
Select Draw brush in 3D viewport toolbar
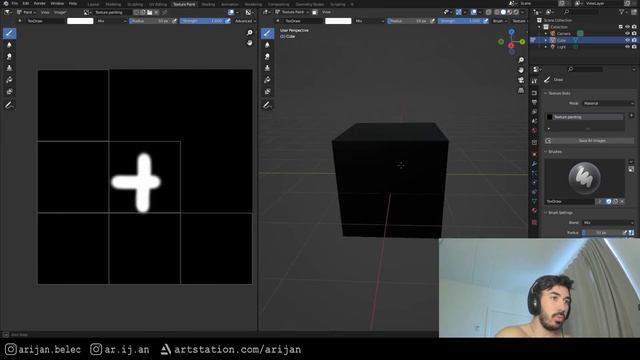click(x=267, y=33)
